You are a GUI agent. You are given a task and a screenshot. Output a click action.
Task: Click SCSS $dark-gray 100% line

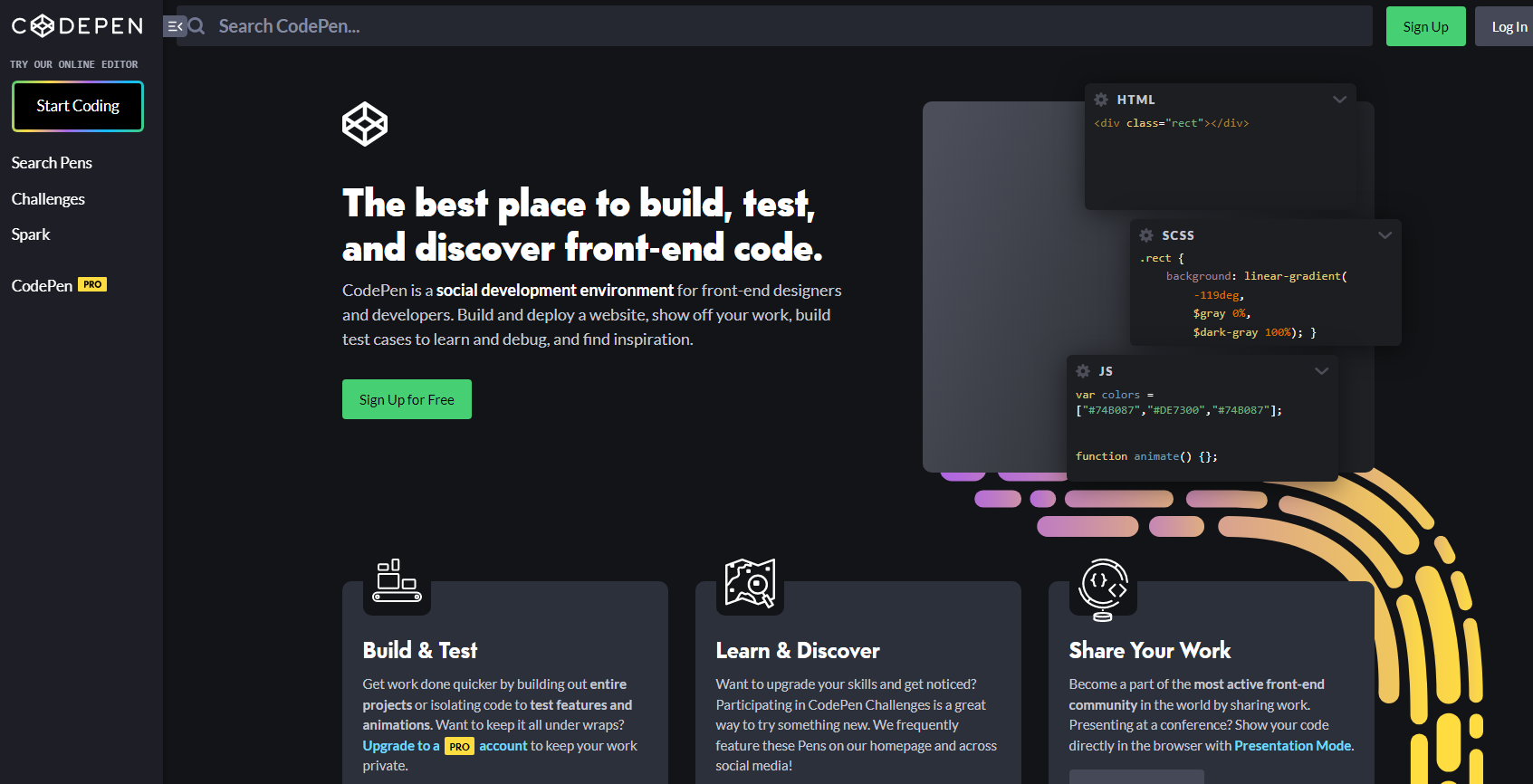coord(1254,332)
